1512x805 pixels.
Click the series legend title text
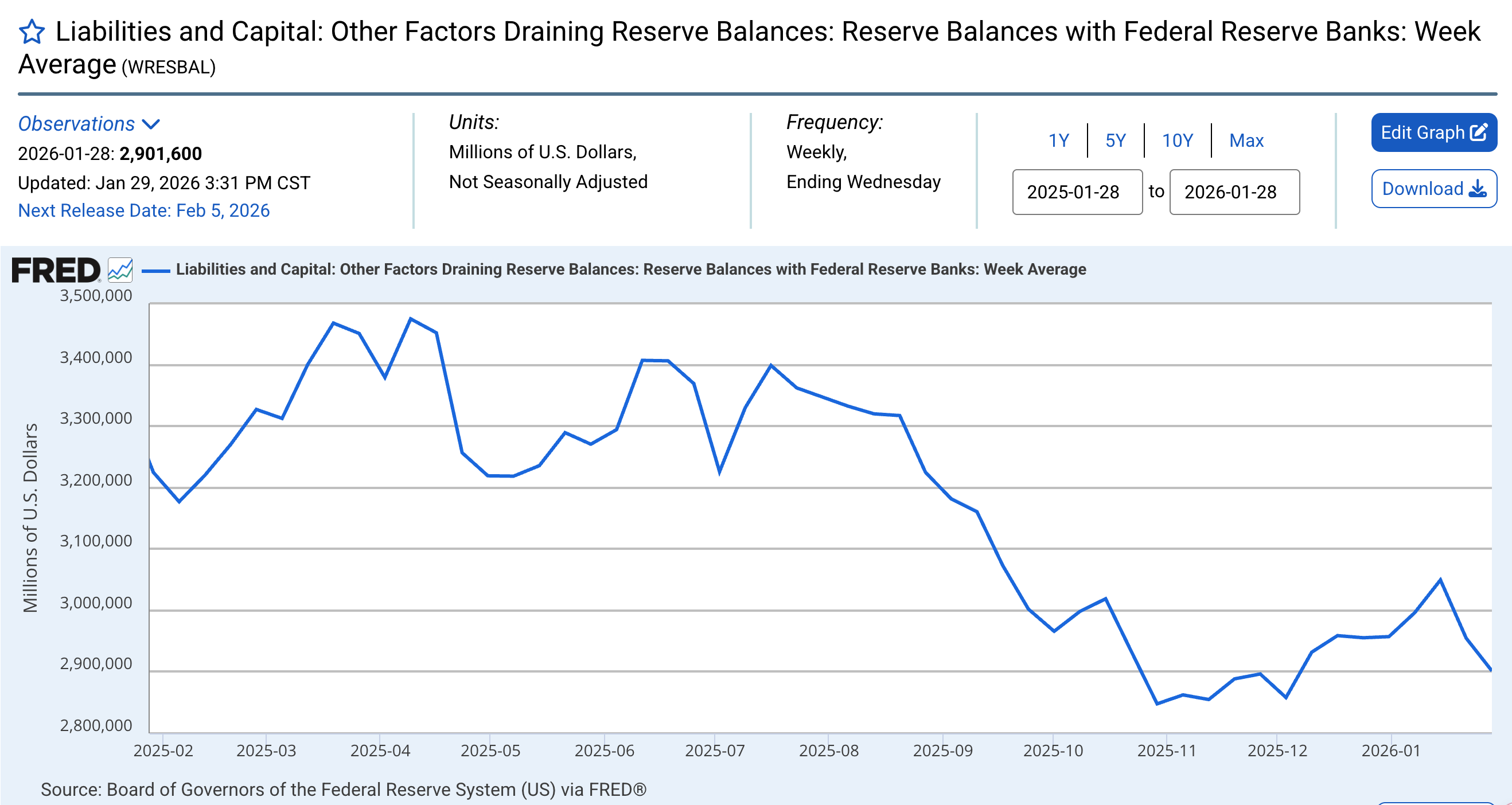pos(630,269)
